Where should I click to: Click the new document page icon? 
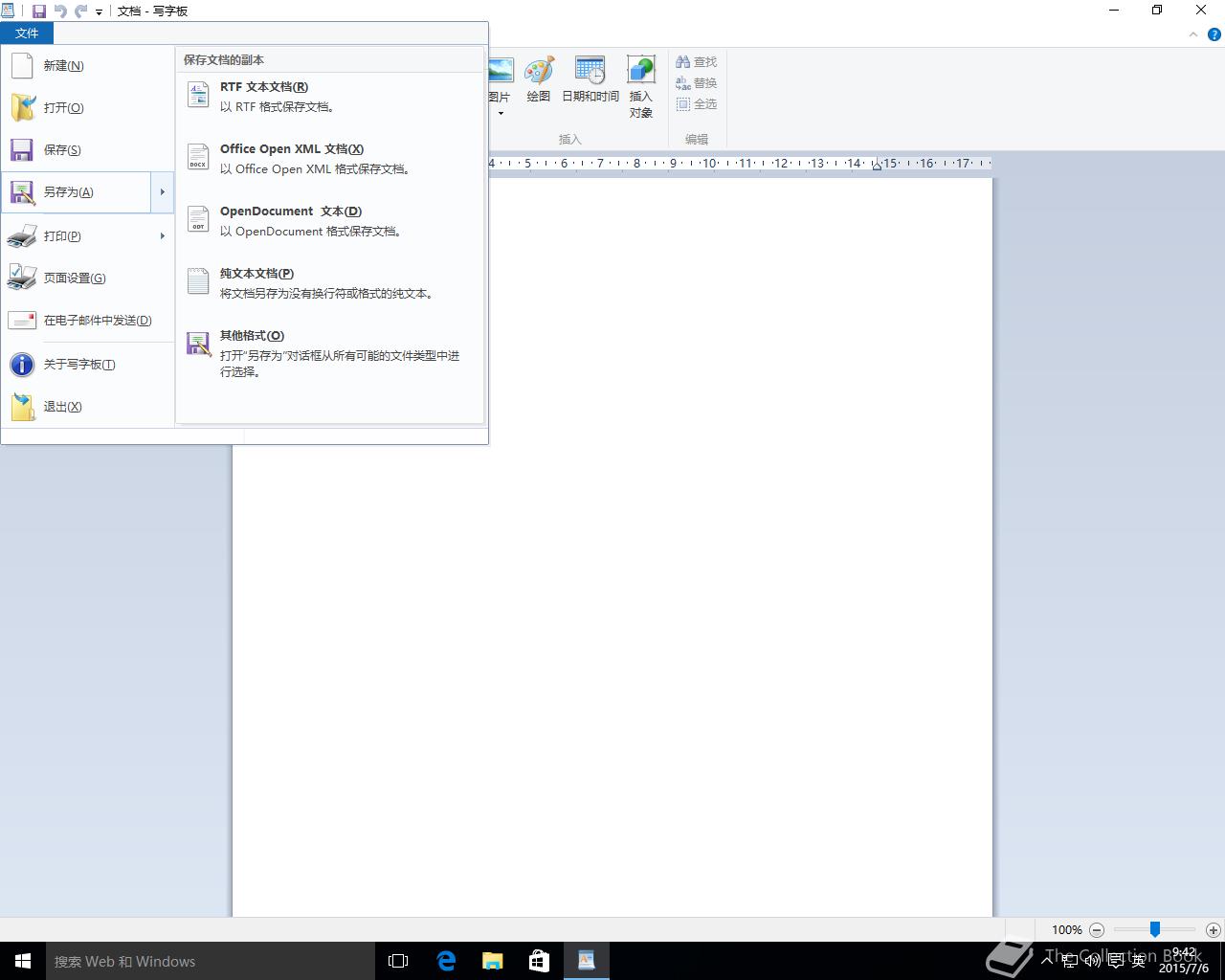22,66
